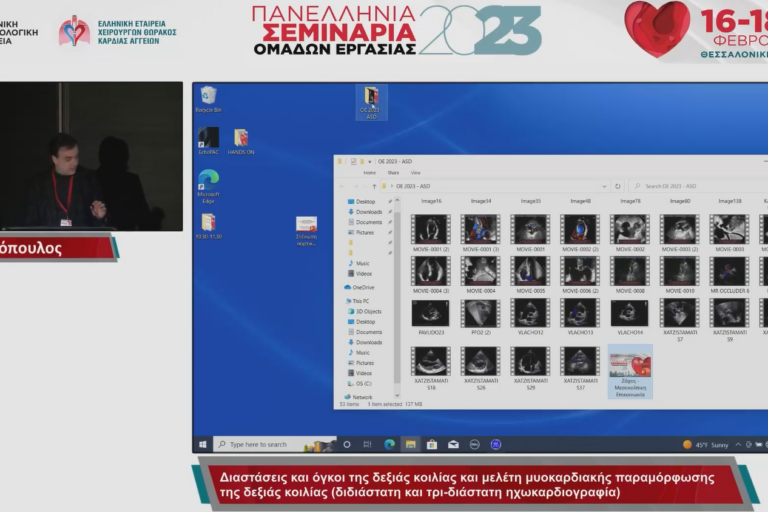Open Microsoft Store from the taskbar

tap(432, 444)
